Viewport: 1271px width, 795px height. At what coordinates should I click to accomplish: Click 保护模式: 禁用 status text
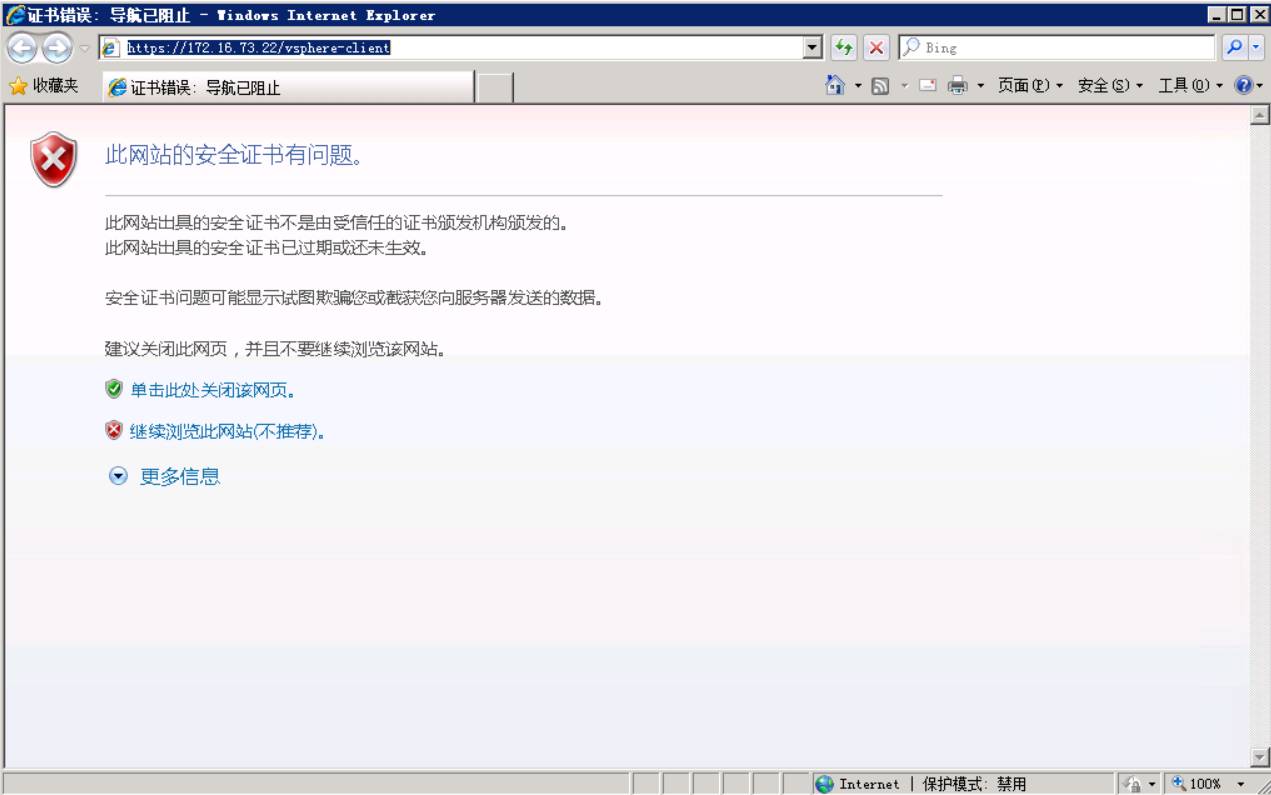(974, 784)
